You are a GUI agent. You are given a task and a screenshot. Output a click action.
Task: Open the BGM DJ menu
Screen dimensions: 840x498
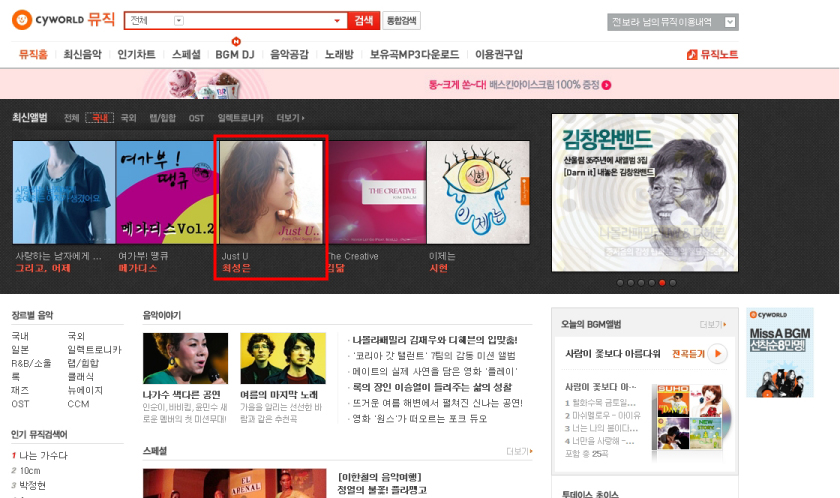[235, 54]
